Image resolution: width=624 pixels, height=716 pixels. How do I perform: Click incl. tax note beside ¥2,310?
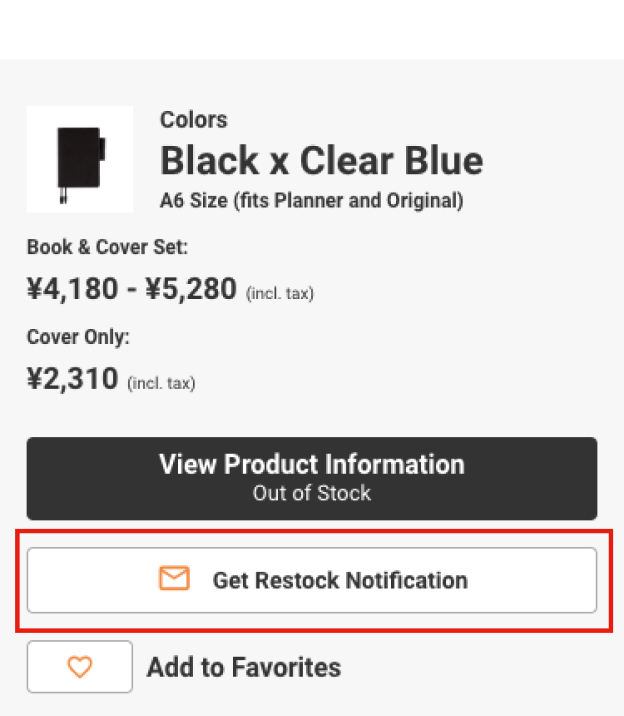pyautogui.click(x=161, y=383)
